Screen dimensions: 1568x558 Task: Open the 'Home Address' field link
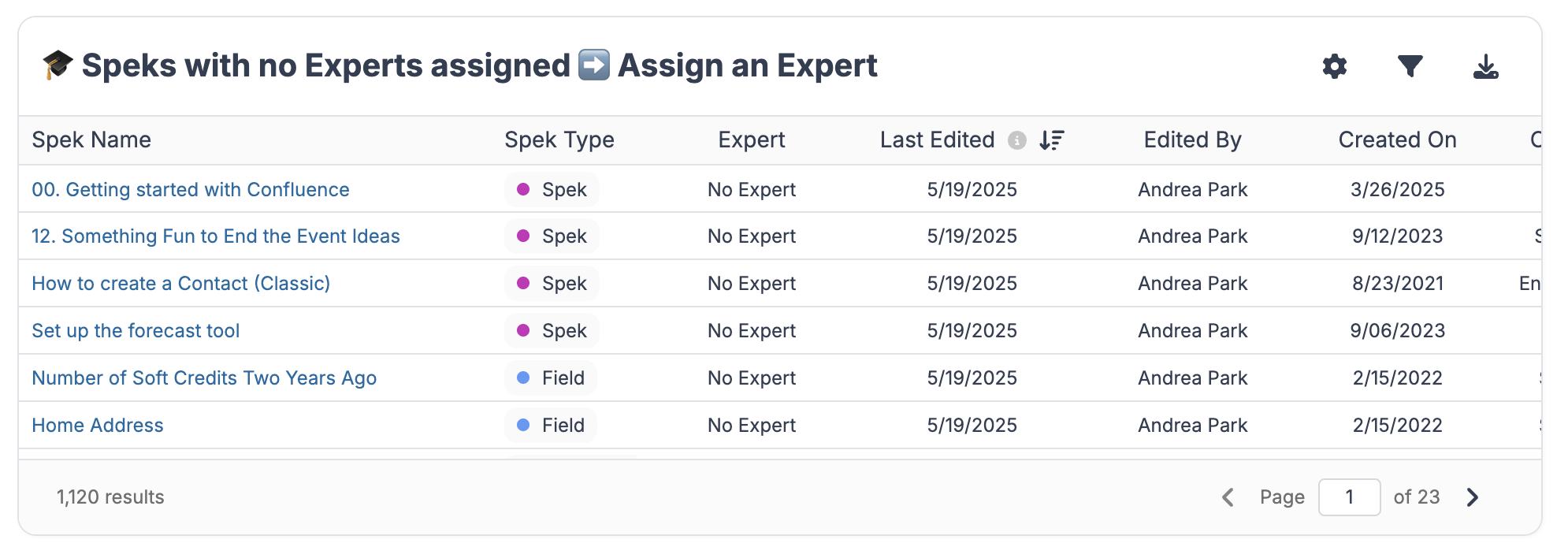pyautogui.click(x=98, y=425)
